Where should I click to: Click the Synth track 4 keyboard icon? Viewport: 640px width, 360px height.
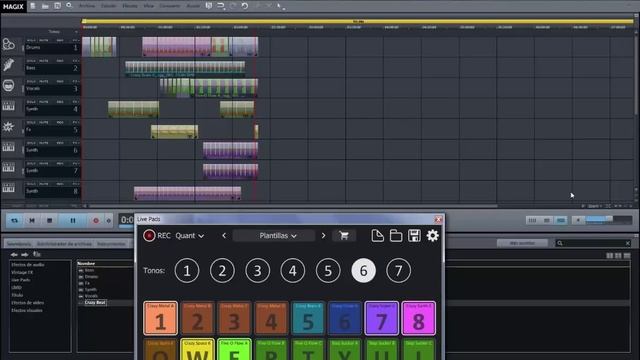click(x=8, y=106)
